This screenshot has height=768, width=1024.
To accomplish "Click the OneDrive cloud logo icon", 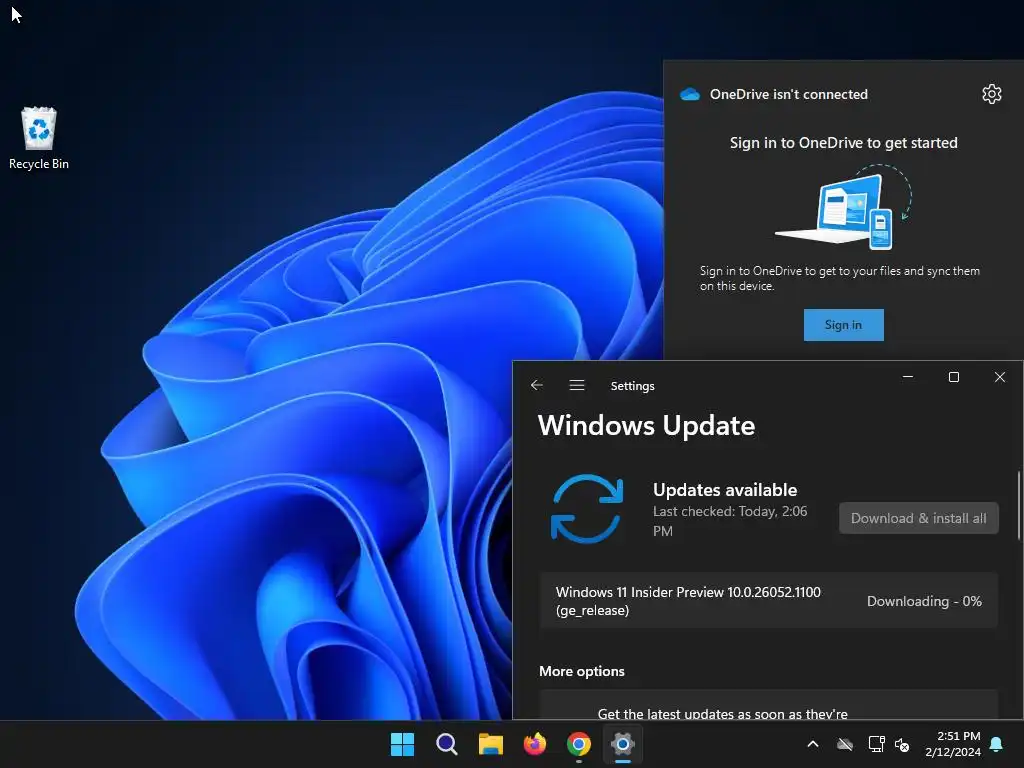I will point(690,94).
